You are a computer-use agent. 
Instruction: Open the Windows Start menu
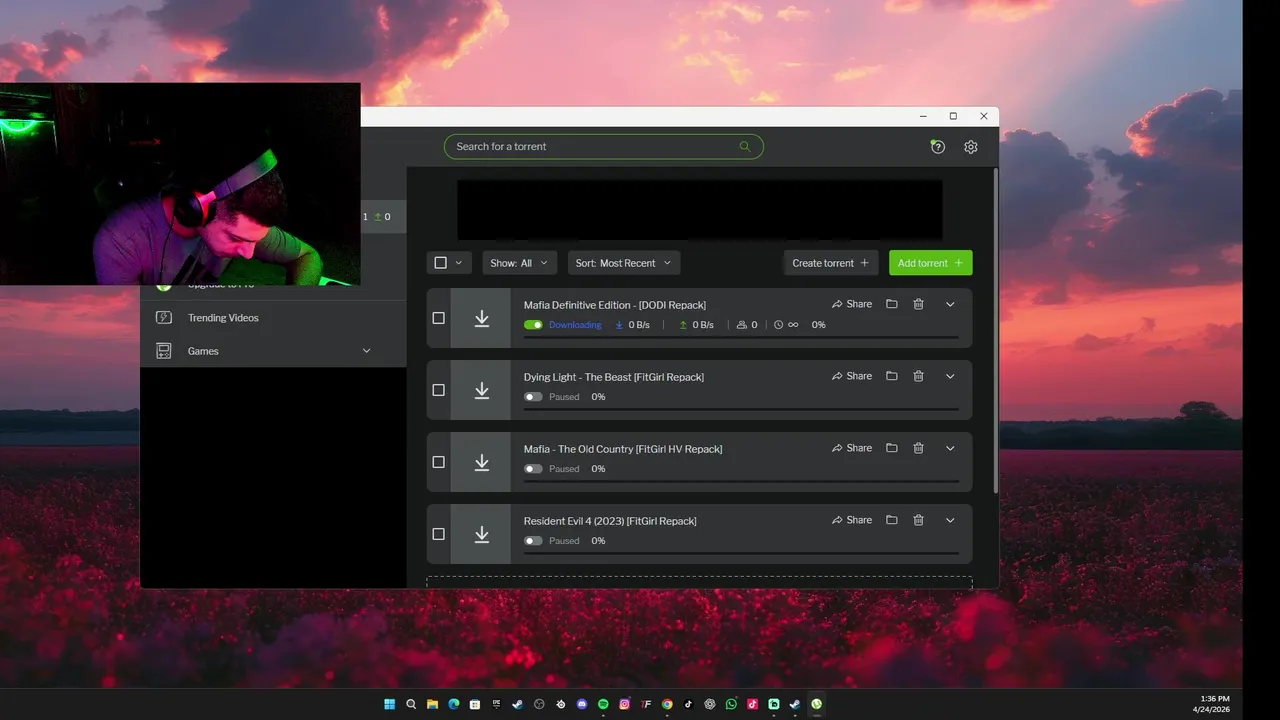[x=390, y=704]
